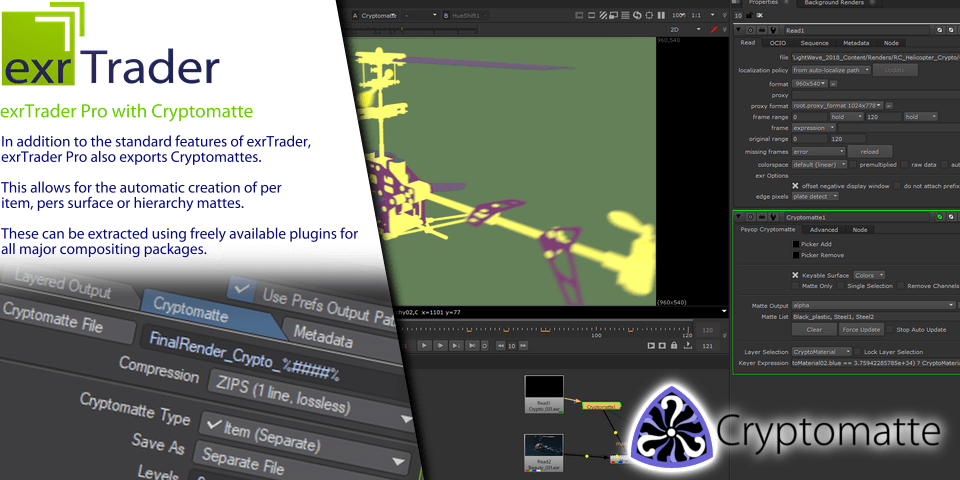The height and width of the screenshot is (480, 960).
Task: Click the flipbook play icon below the timeline
Action: point(651,345)
